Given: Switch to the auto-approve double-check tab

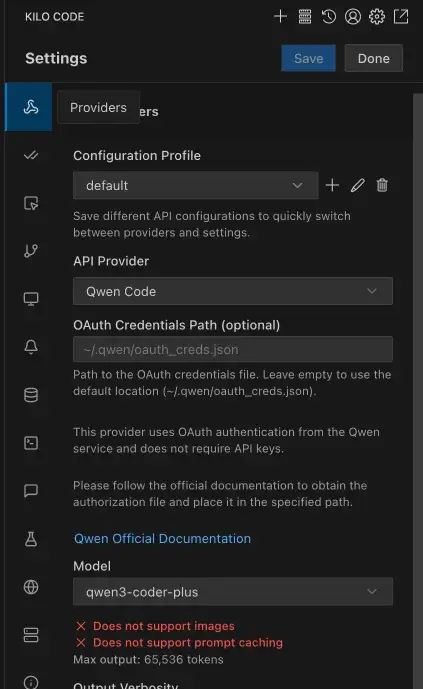Looking at the screenshot, I should 31,155.
